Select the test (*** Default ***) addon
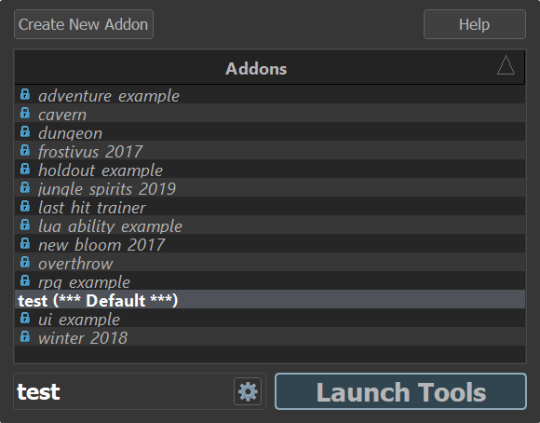Screen dimensions: 540x423 (x=270, y=299)
